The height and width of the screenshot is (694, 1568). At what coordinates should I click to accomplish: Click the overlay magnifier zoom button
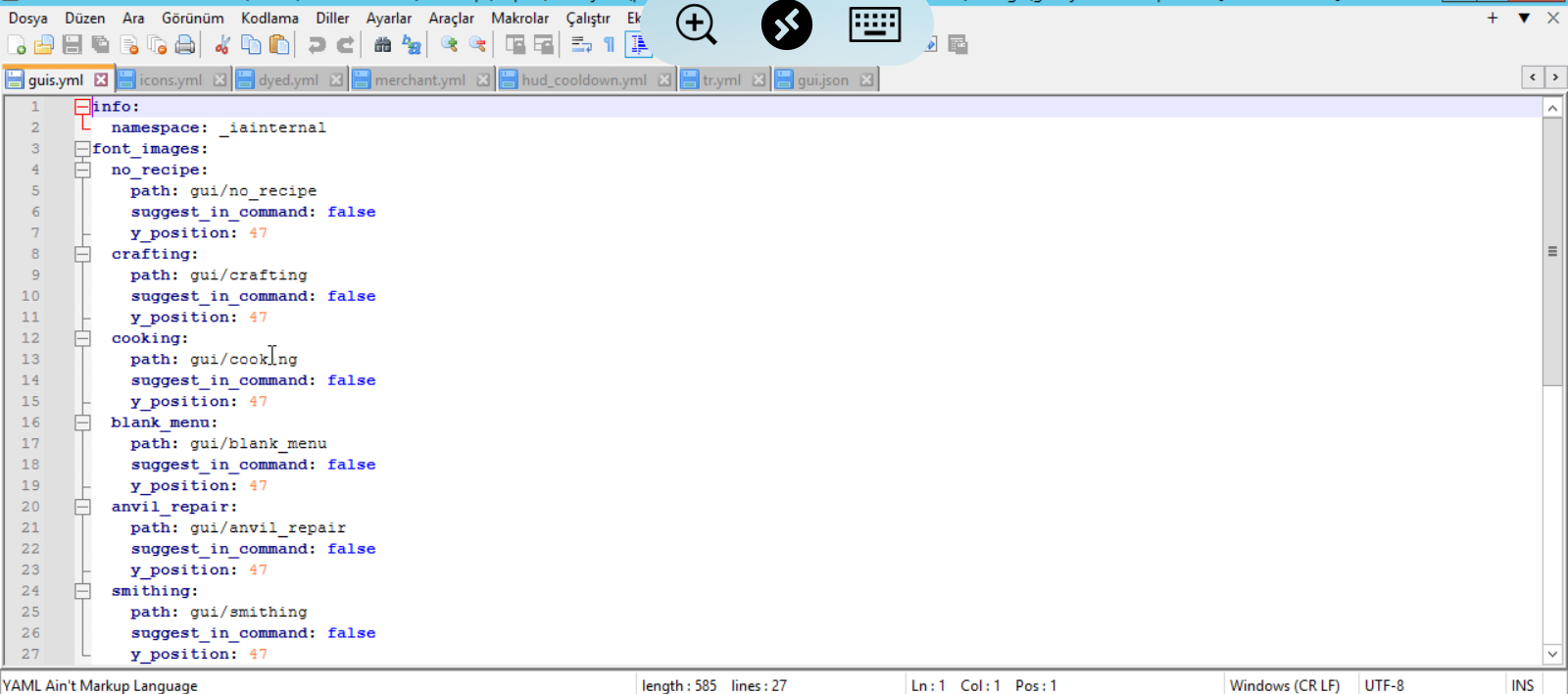(697, 25)
